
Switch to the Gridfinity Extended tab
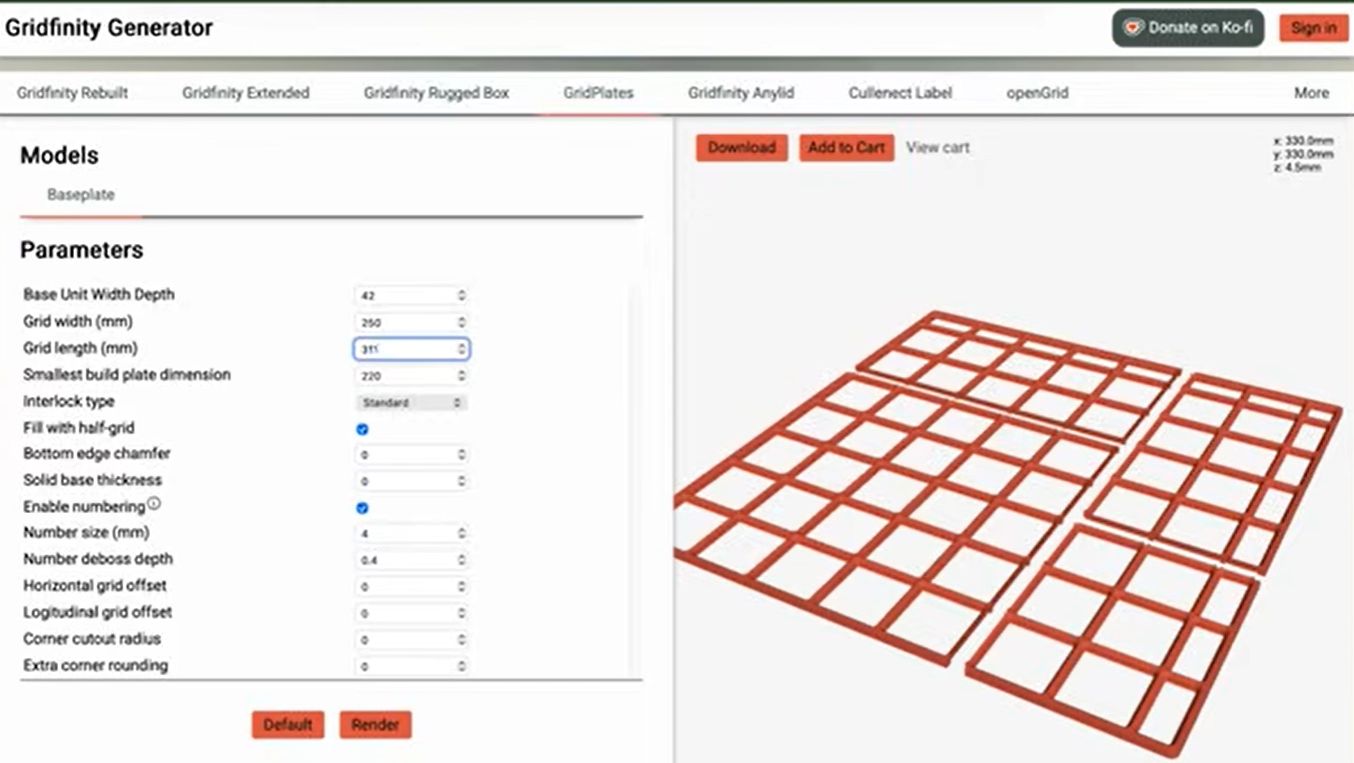(246, 93)
